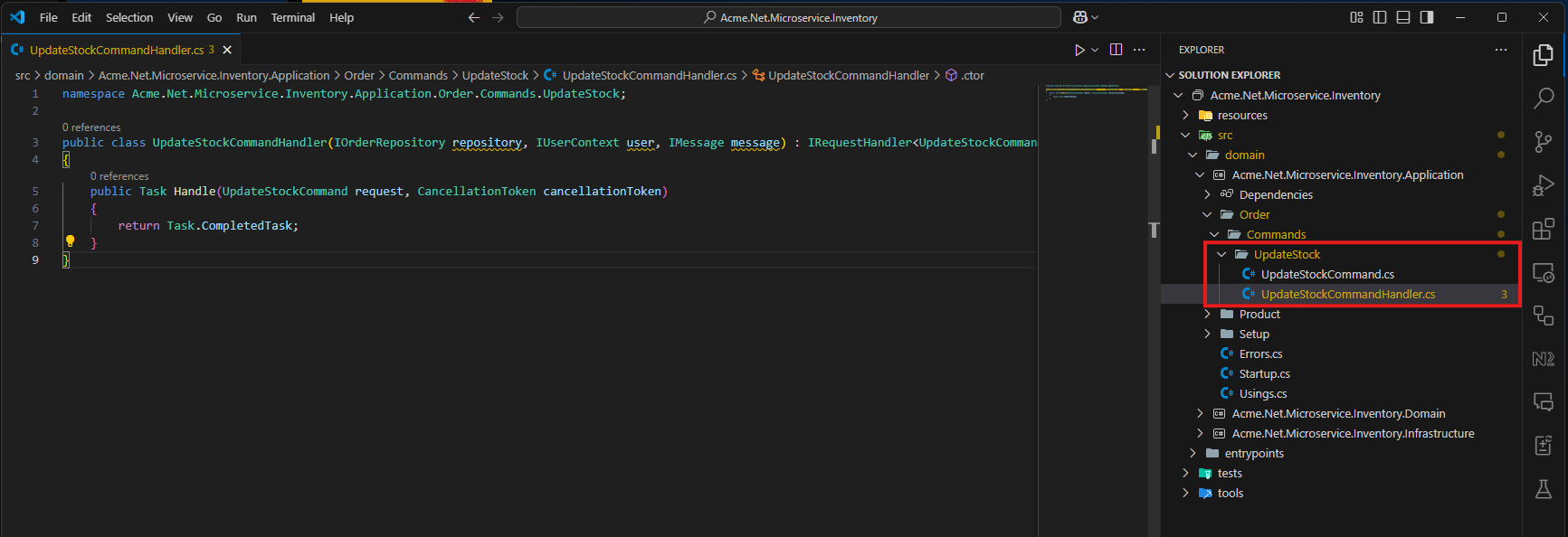The width and height of the screenshot is (1568, 537).
Task: Click the '0 references' lens above Handle
Action: [x=119, y=176]
